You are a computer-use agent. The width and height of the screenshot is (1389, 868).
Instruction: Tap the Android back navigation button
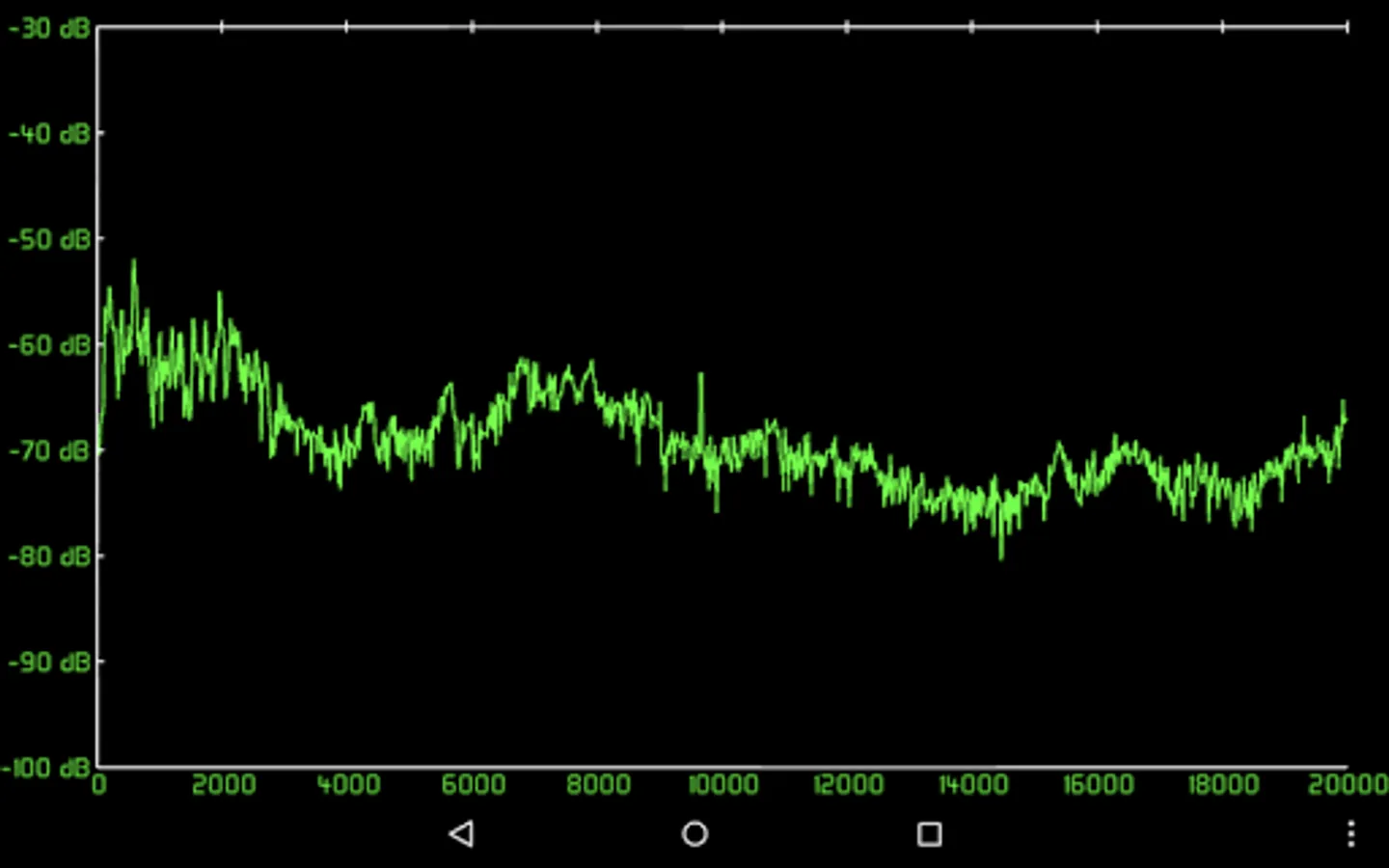click(x=462, y=833)
